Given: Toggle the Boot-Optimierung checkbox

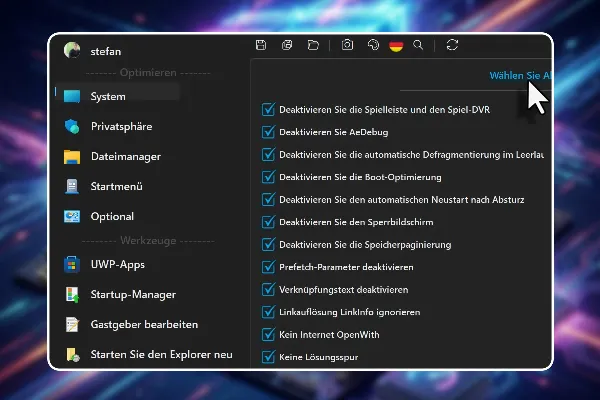Looking at the screenshot, I should pos(268,177).
